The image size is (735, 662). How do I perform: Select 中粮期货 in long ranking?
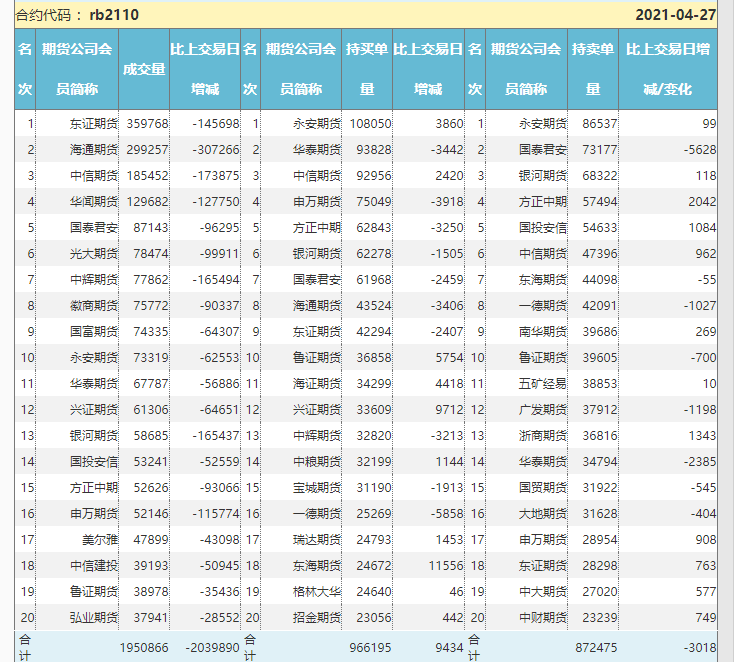(x=317, y=462)
